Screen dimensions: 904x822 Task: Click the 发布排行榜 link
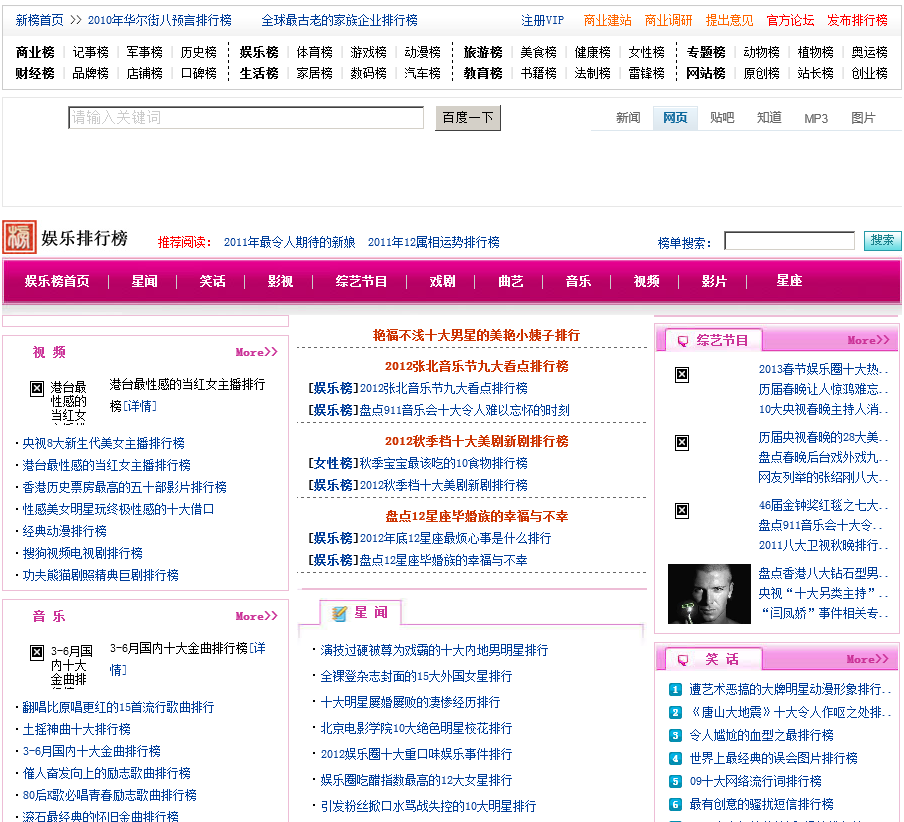tap(857, 21)
